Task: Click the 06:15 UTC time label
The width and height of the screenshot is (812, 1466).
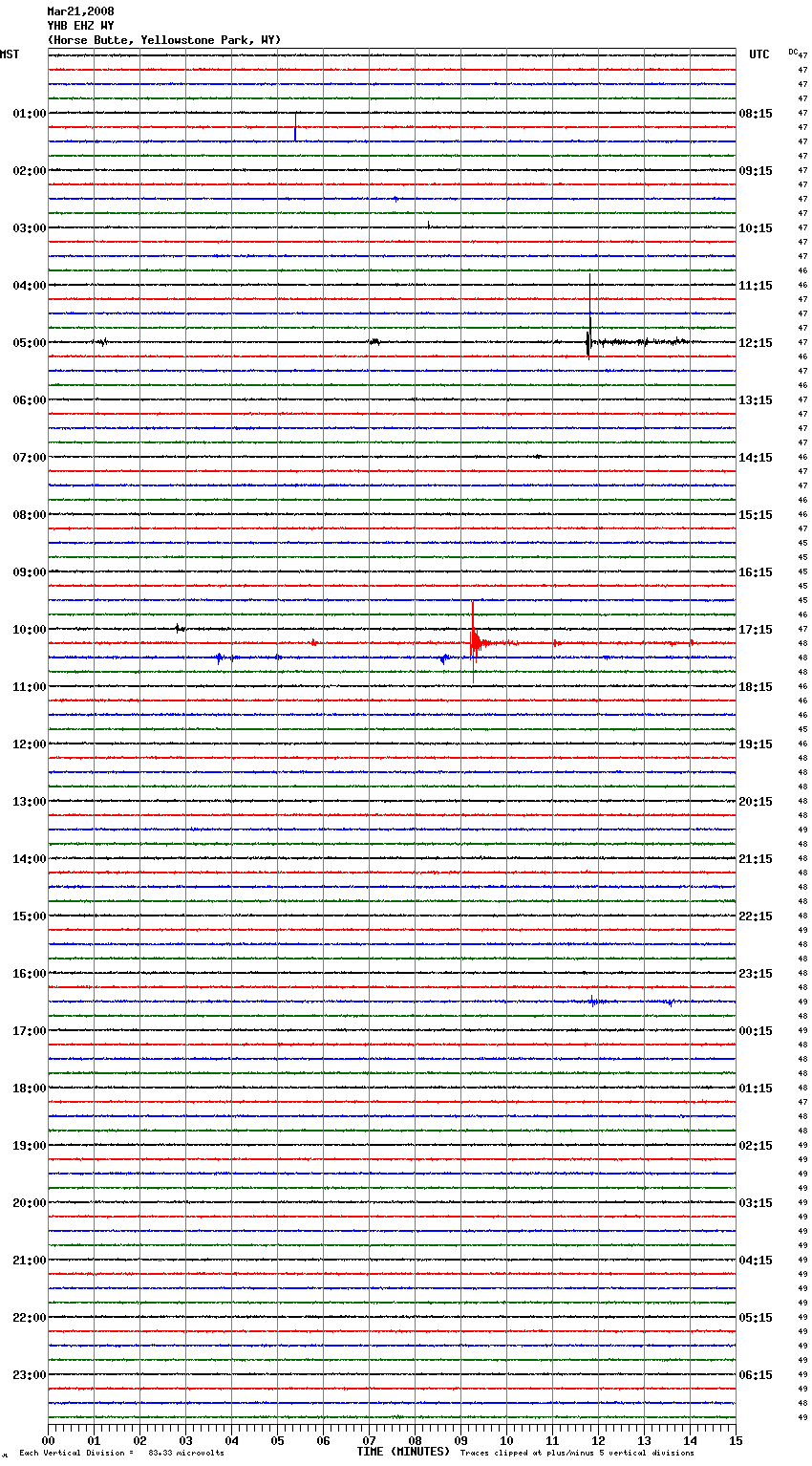Action: pyautogui.click(x=756, y=1375)
